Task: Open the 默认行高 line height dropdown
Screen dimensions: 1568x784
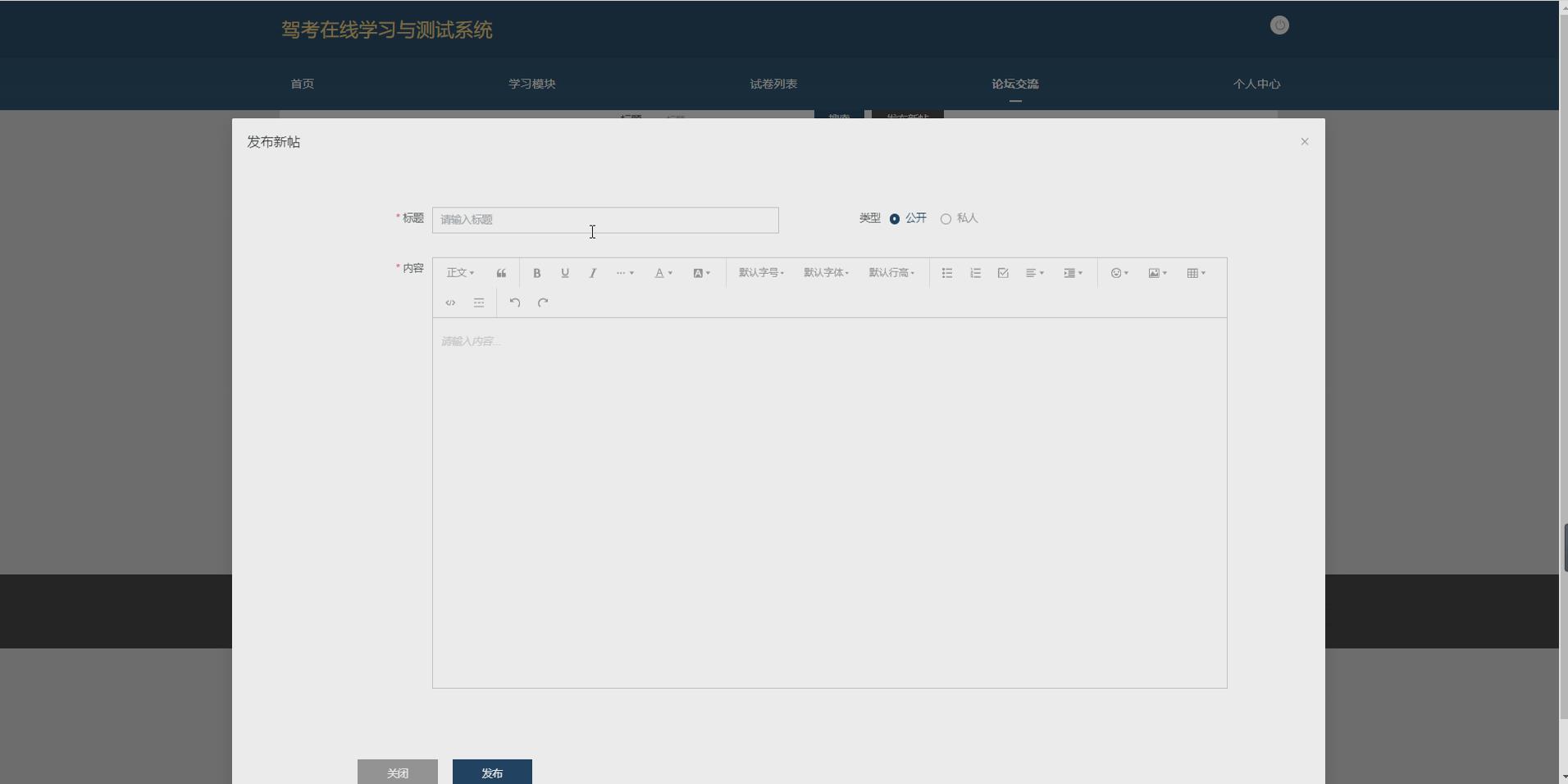Action: click(890, 272)
